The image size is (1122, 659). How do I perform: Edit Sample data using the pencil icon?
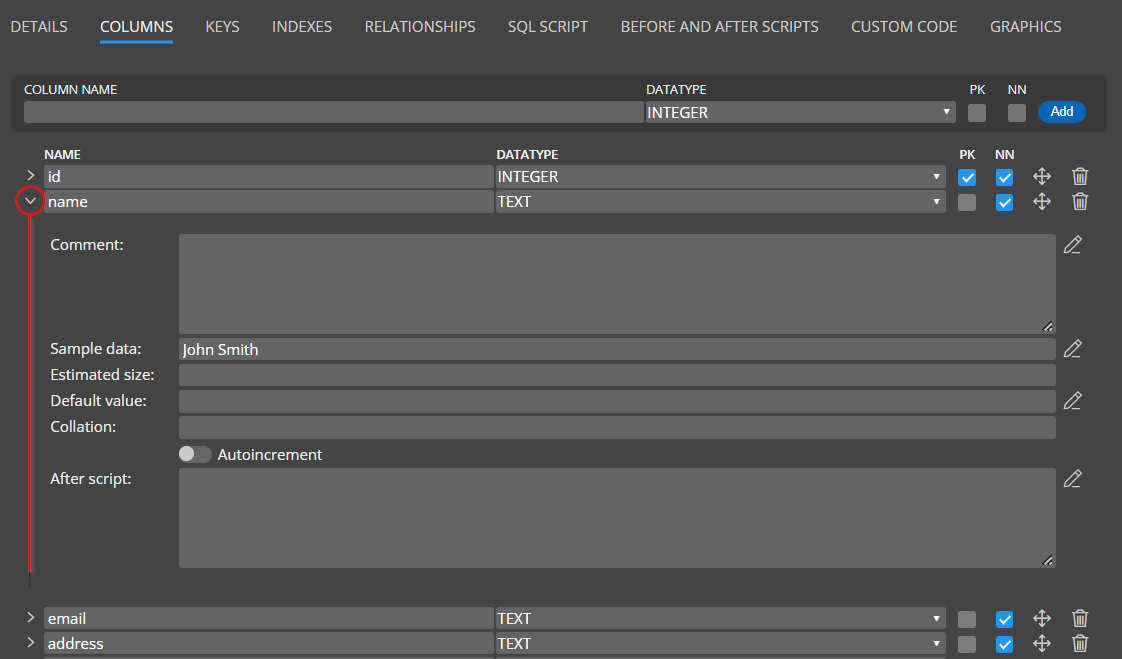pyautogui.click(x=1073, y=348)
